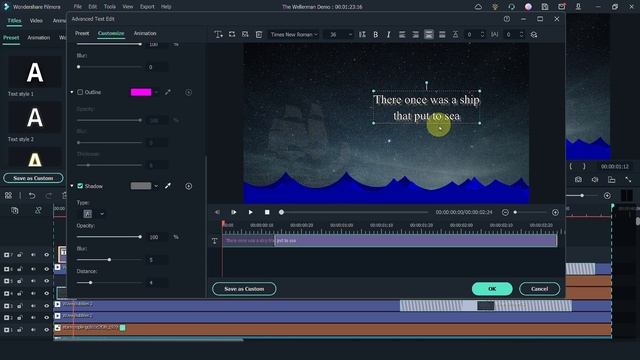Open the Video tab in main window
The height and width of the screenshot is (360, 640).
pos(36,20)
